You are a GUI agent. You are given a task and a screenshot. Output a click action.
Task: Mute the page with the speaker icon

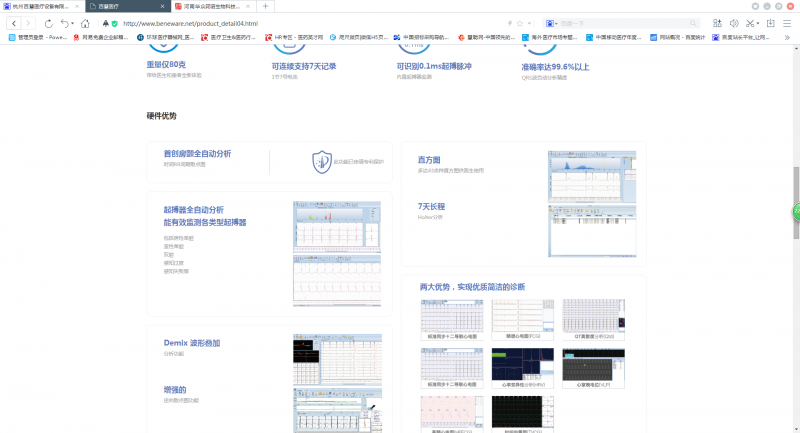point(733,22)
